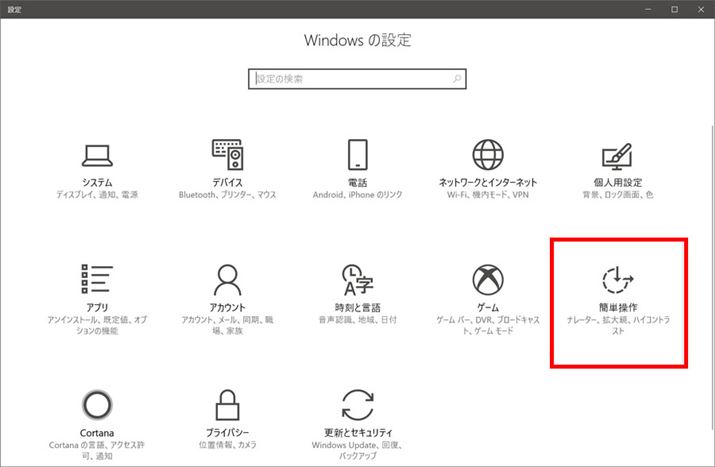Click the 個人用設定 title label
Screen dimensions: 715x467
(617, 182)
